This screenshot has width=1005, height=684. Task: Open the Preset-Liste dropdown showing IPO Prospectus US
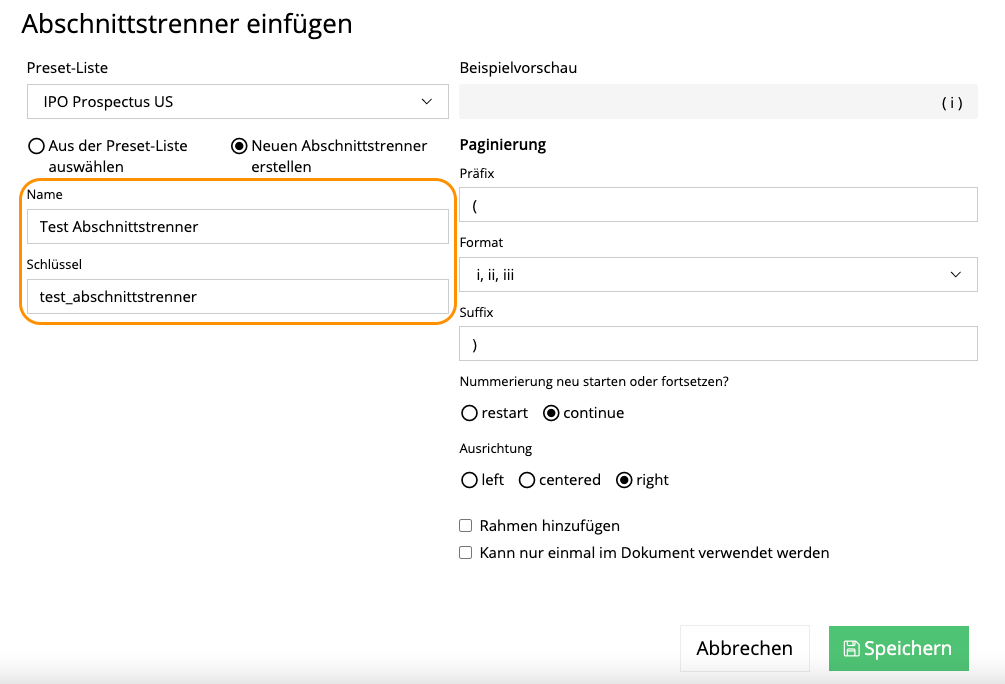(237, 101)
